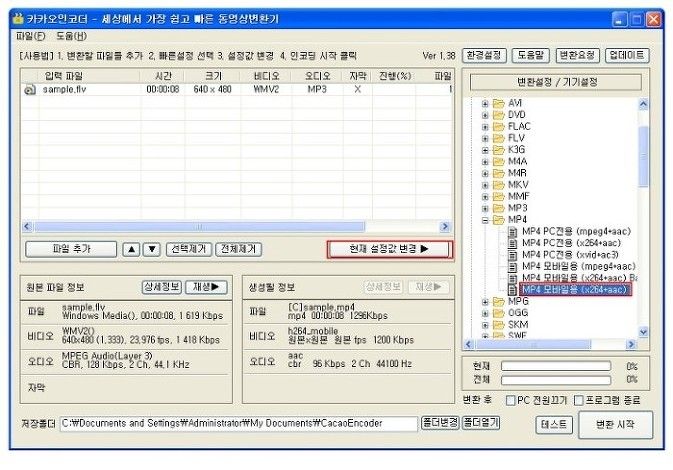Viewport: 673px width, 470px height.
Task: Click the OGG folder icon
Action: [498, 313]
